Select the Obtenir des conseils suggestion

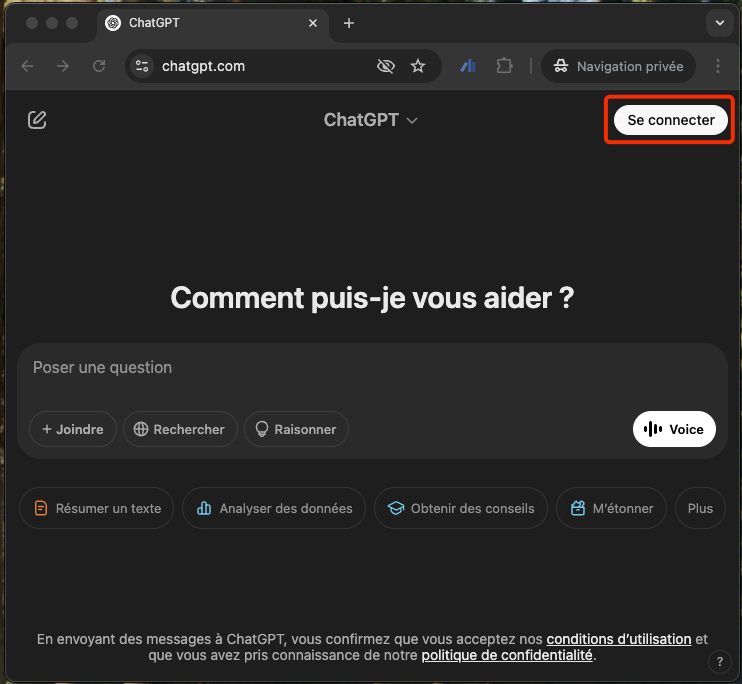point(461,508)
